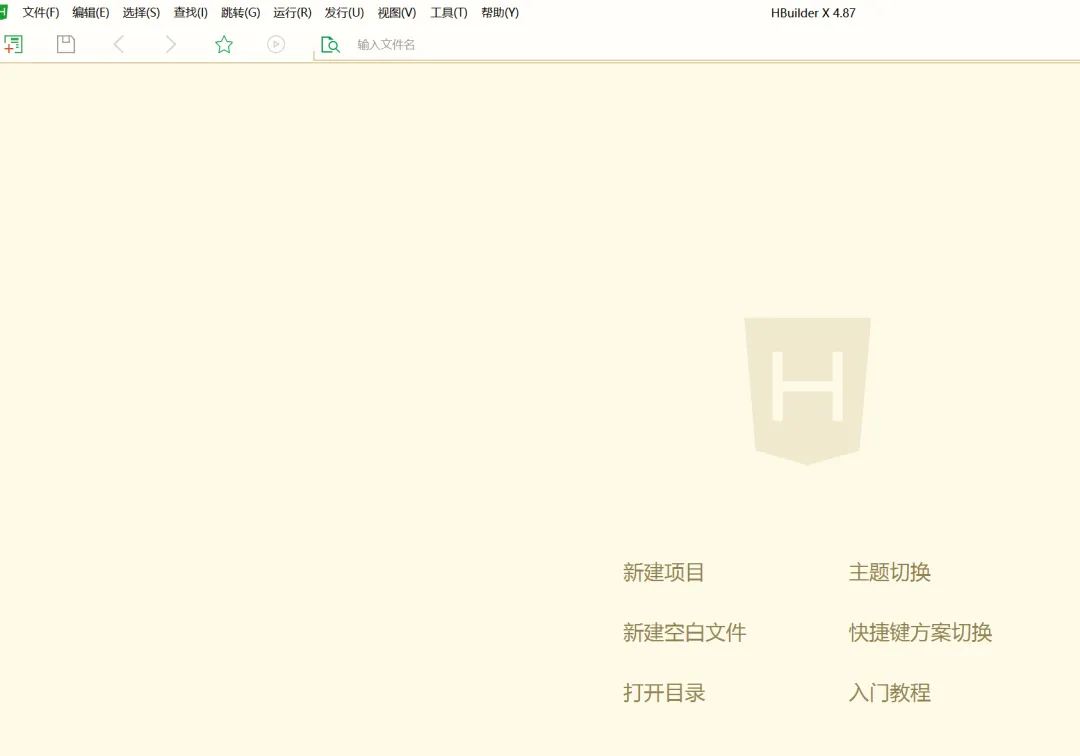Viewport: 1080px width, 756px height.
Task: Select the 打开目录 link
Action: 664,692
